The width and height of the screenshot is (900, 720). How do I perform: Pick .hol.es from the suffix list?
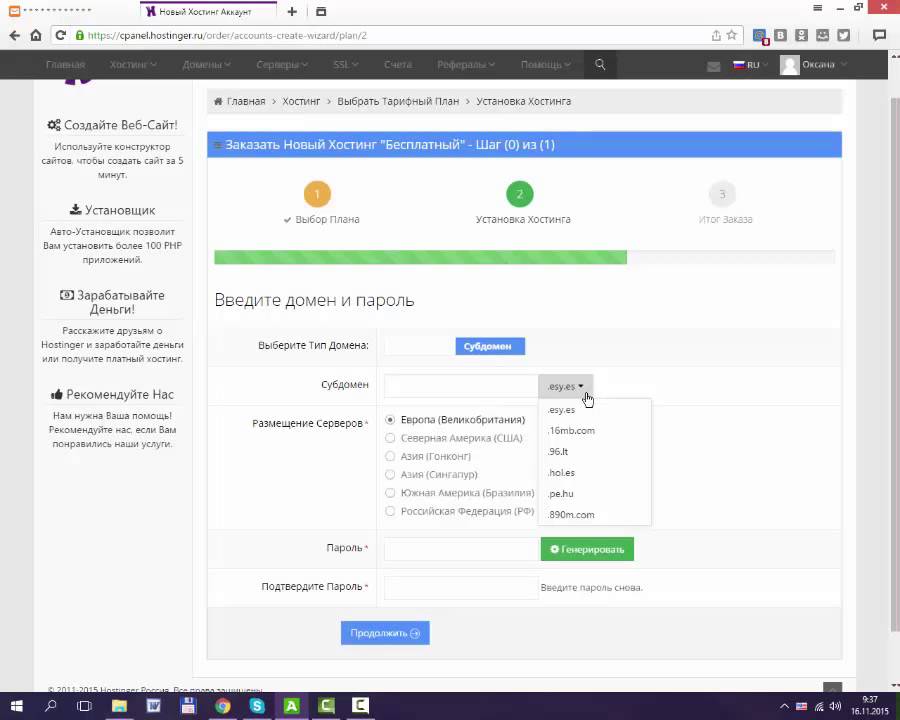[x=594, y=473]
